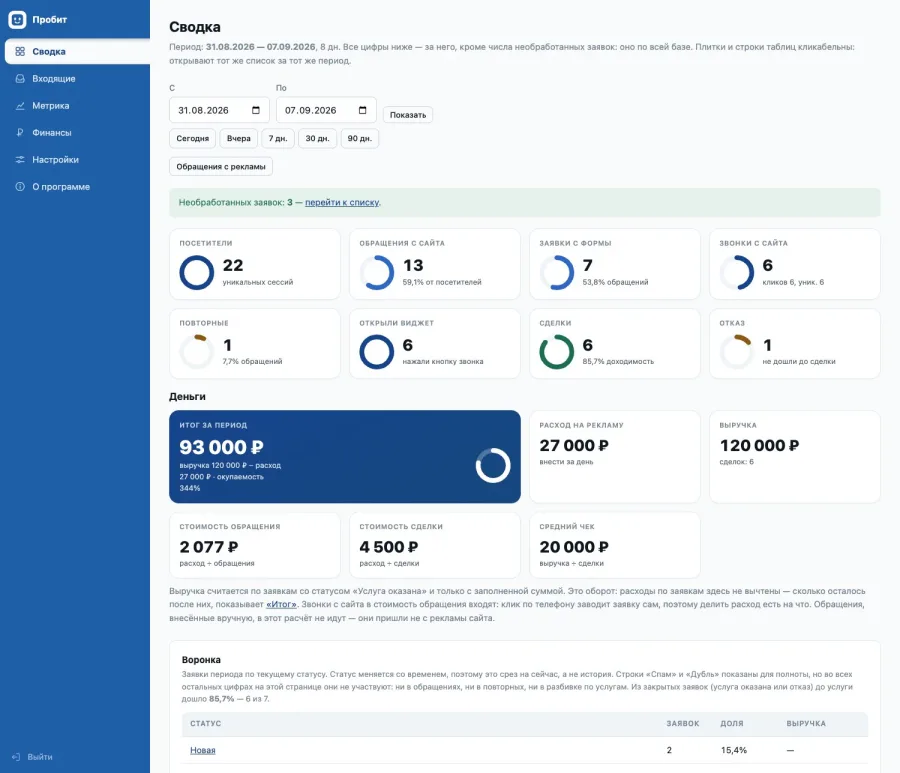Open the Обращения с сайта tile
This screenshot has height=773, width=900.
435,264
